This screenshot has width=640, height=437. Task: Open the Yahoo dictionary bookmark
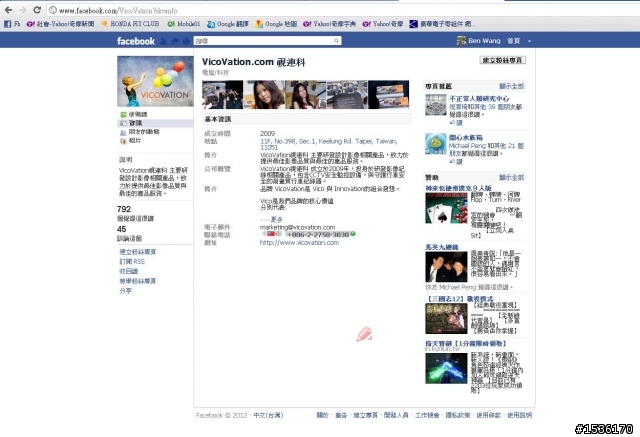coord(329,24)
